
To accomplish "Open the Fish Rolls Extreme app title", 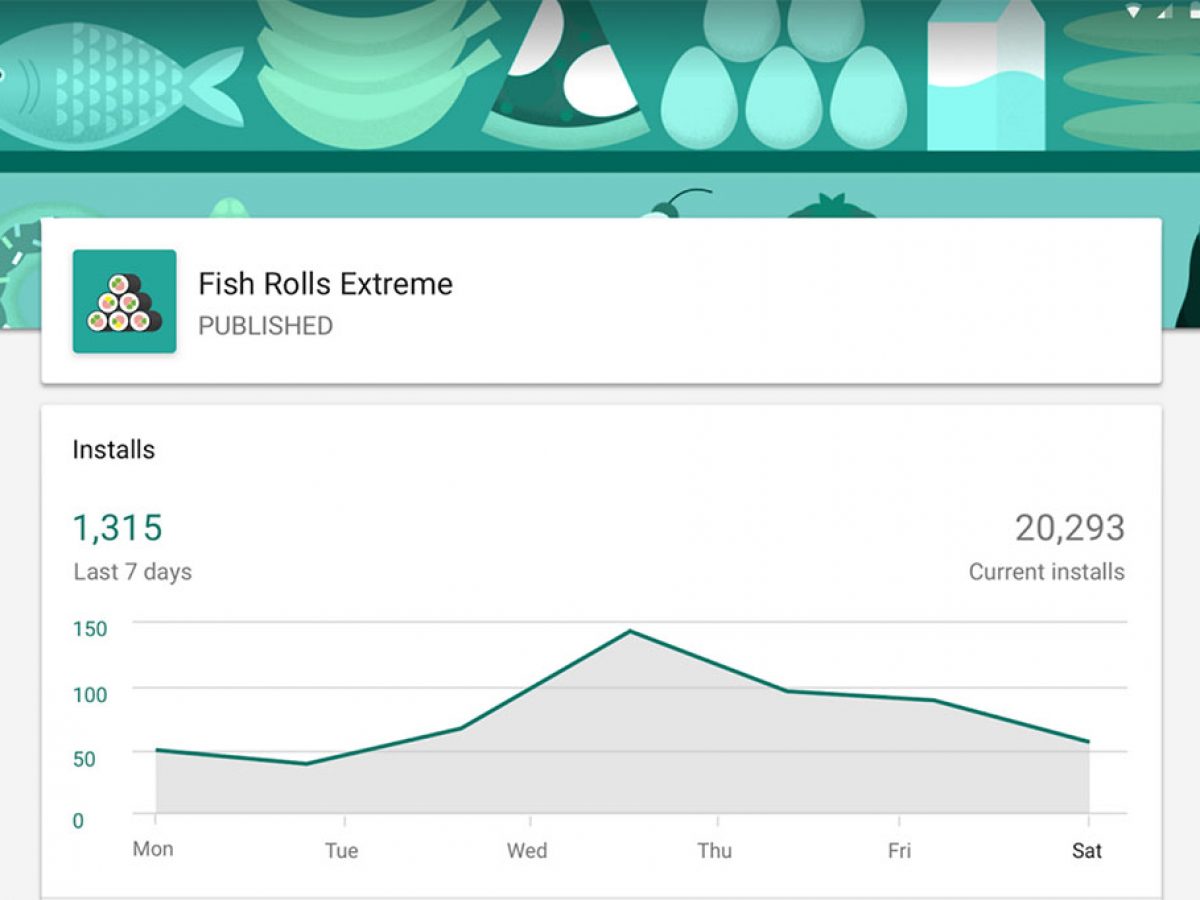I will click(325, 284).
